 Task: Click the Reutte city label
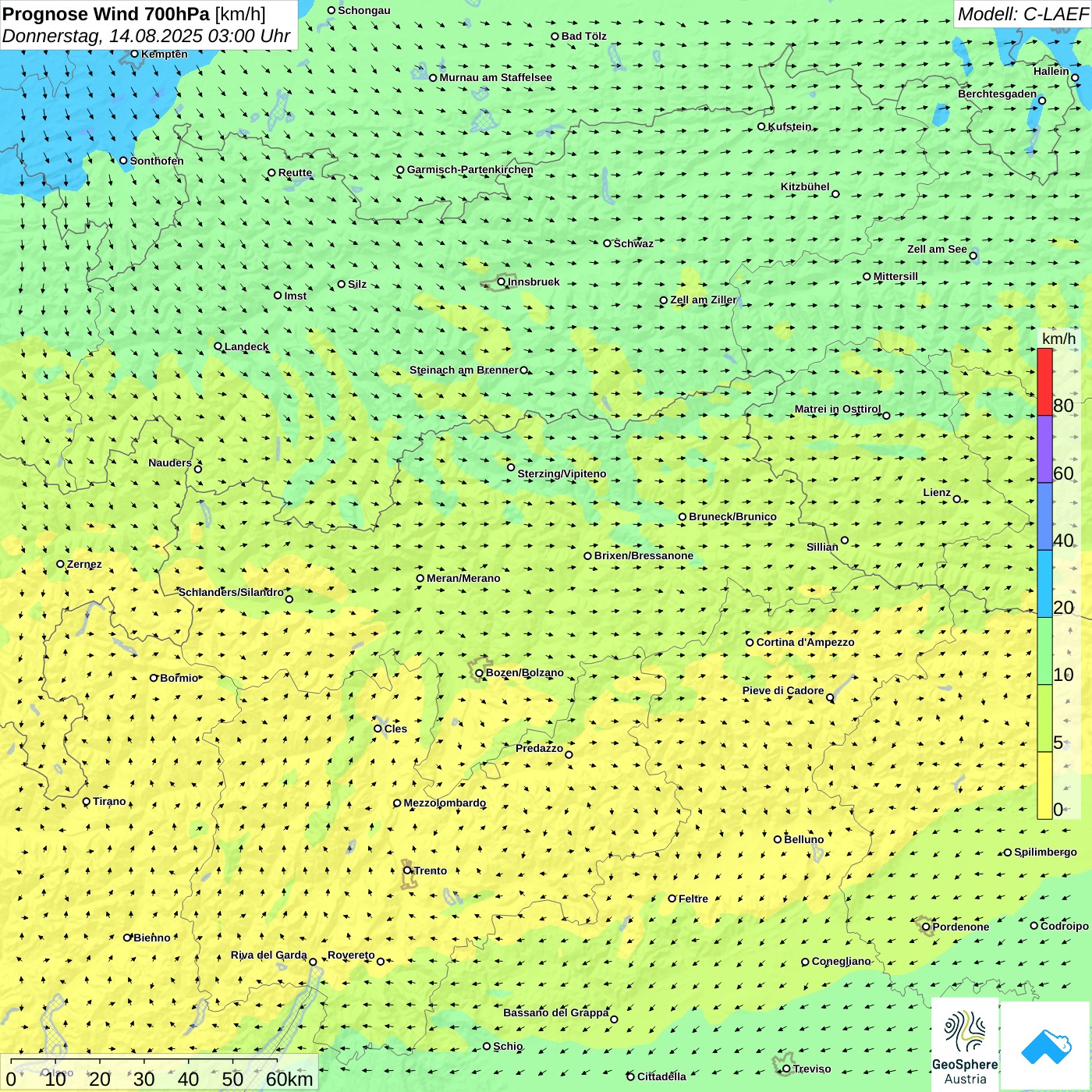coord(295,173)
